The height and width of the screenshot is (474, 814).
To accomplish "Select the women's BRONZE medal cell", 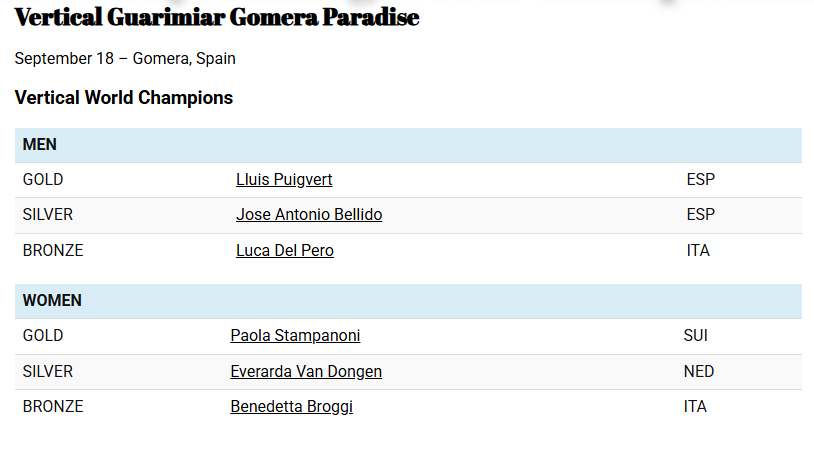I will (53, 407).
